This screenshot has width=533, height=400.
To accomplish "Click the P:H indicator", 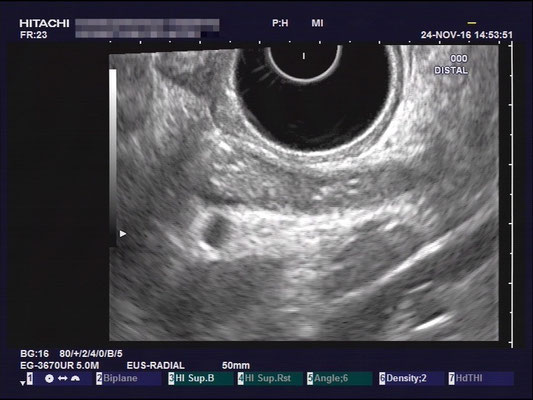I will [x=280, y=23].
